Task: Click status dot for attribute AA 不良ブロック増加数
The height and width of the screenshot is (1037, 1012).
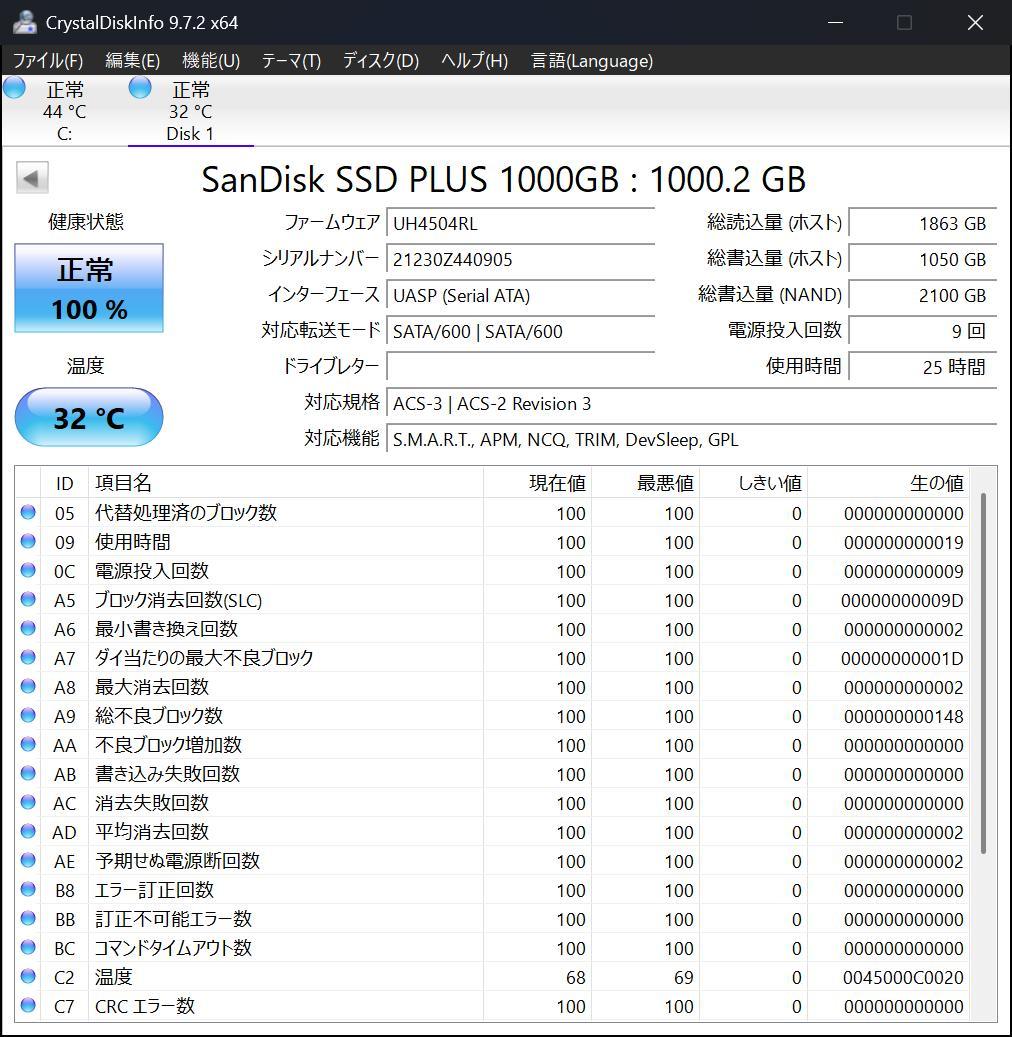Action: (28, 745)
